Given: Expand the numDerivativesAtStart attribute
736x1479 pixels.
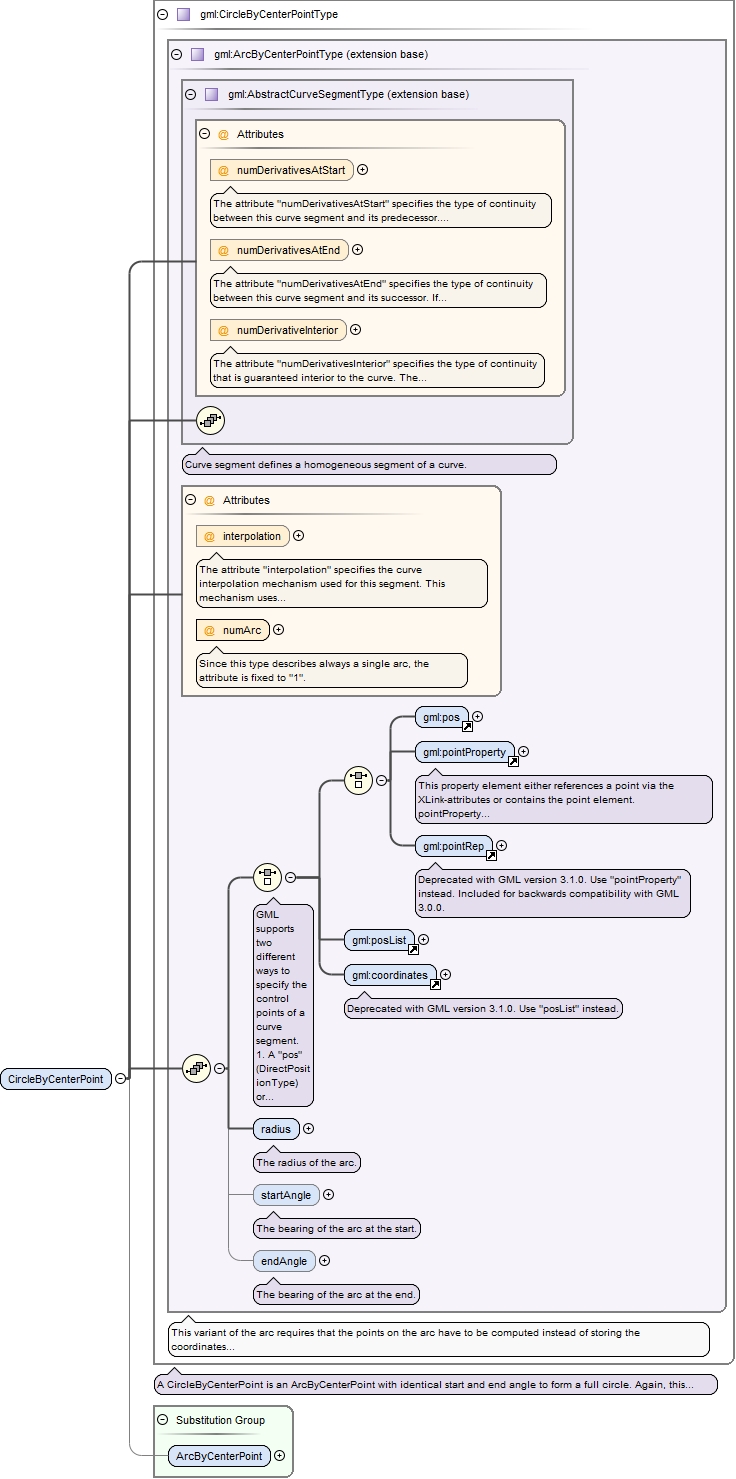Looking at the screenshot, I should pyautogui.click(x=362, y=170).
